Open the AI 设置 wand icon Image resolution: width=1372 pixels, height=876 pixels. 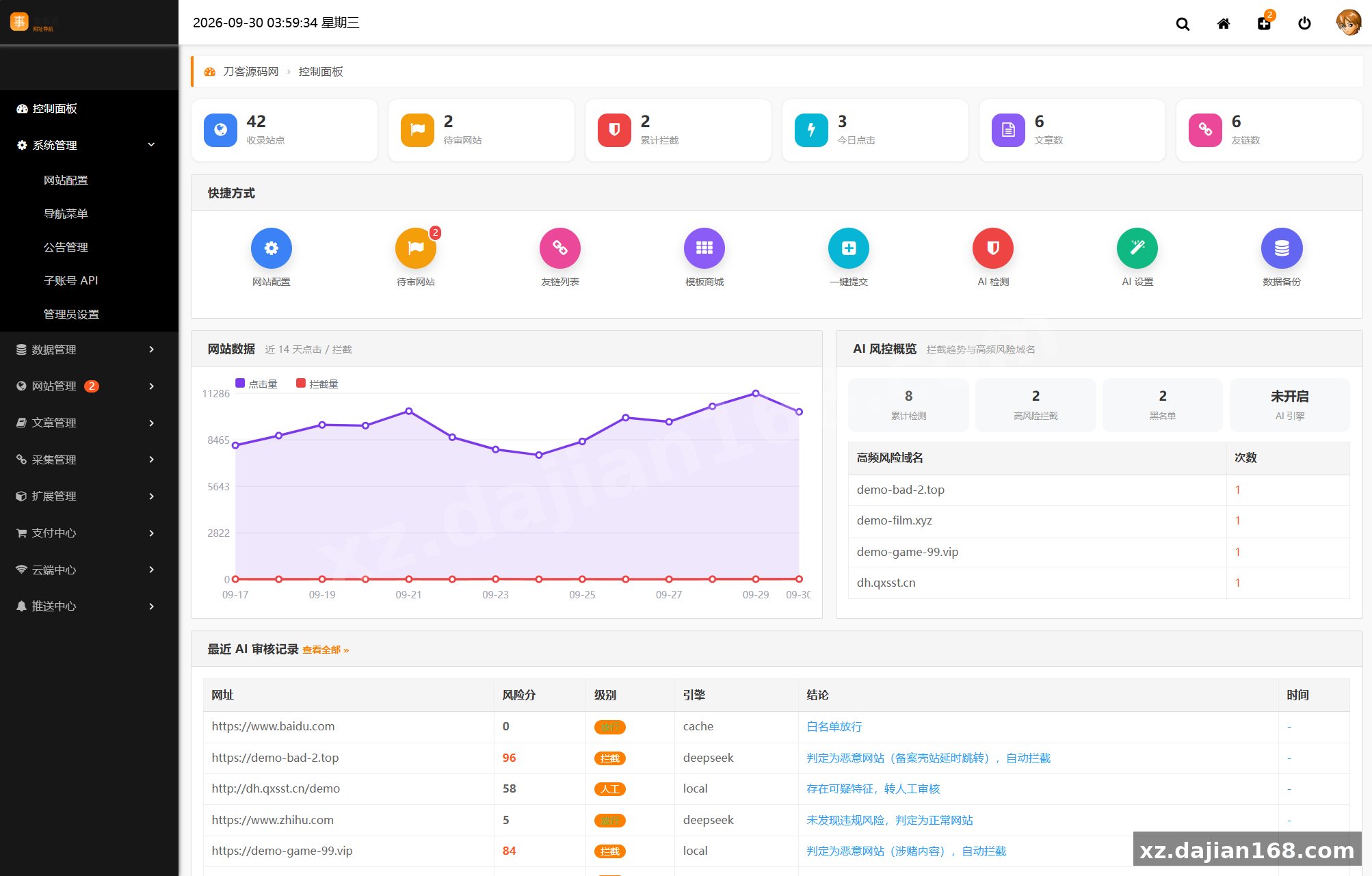[x=1137, y=248]
